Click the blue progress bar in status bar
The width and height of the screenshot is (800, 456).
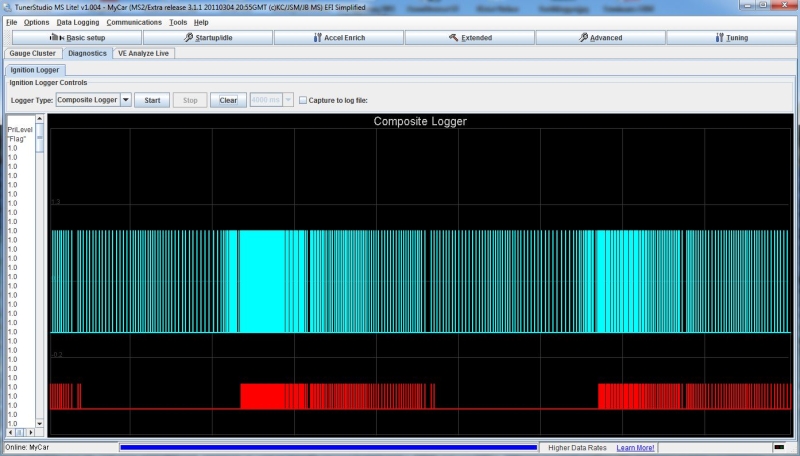pyautogui.click(x=328, y=447)
